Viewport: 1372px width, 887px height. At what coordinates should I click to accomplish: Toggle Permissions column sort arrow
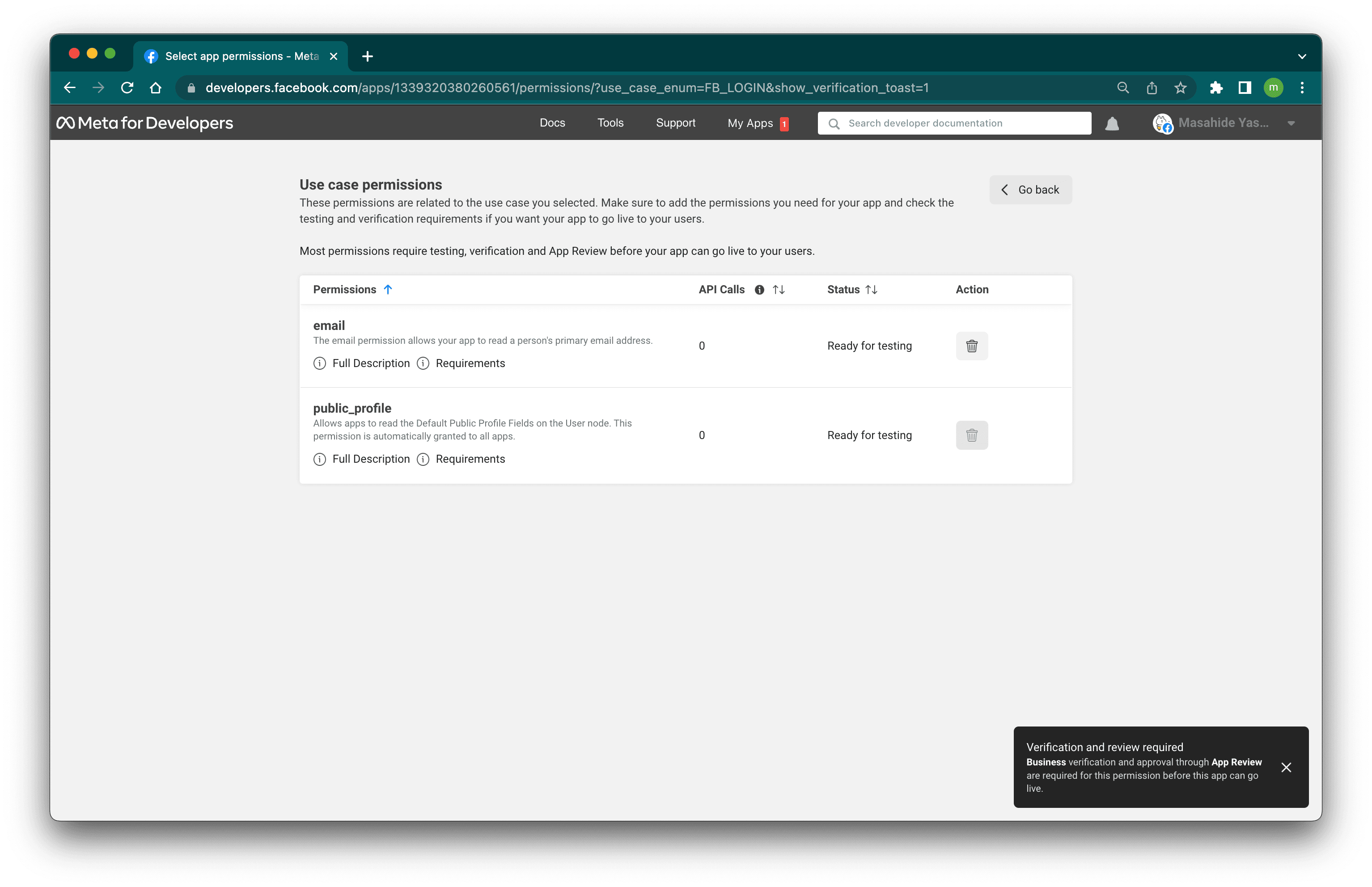pos(388,289)
